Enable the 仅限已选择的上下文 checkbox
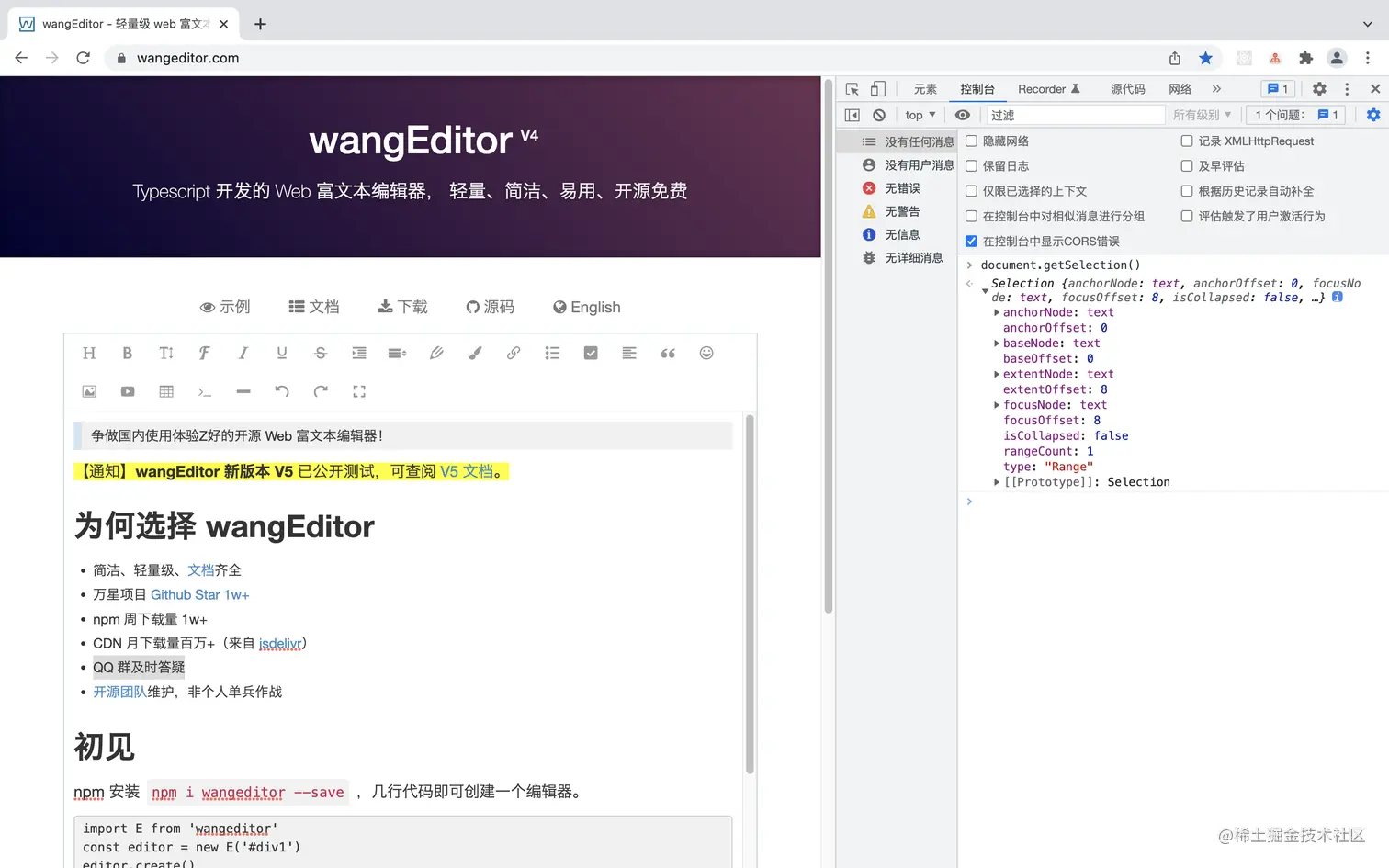 [x=971, y=191]
